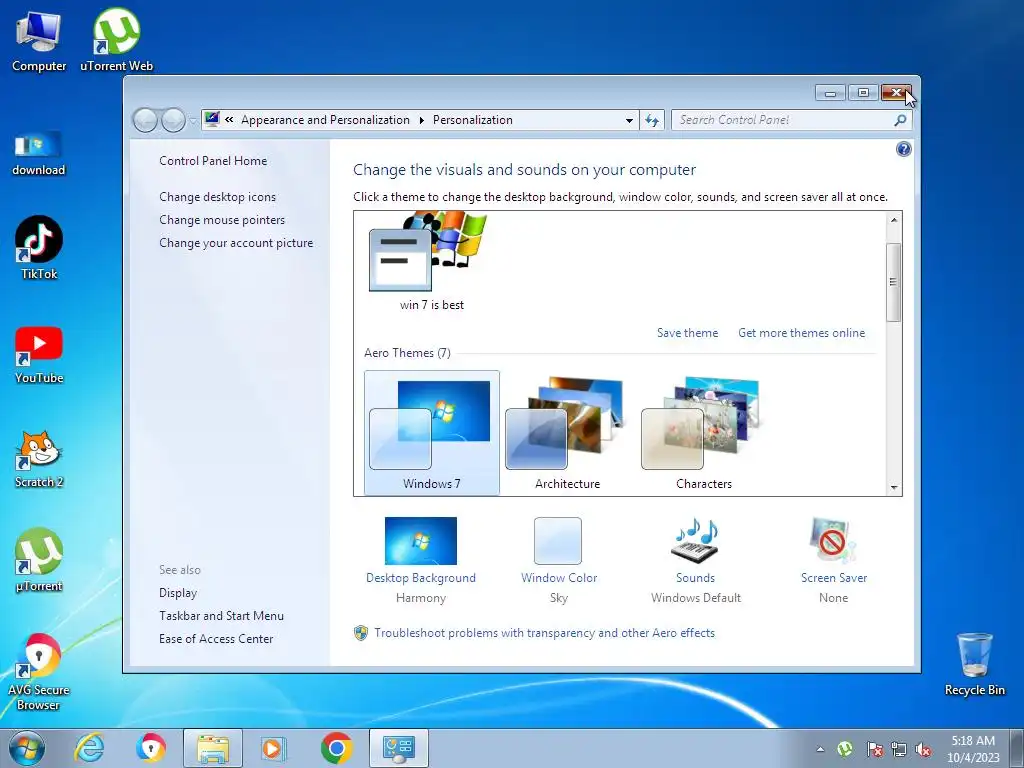The width and height of the screenshot is (1024, 768).
Task: Minimize the Personalization window
Action: 830,93
